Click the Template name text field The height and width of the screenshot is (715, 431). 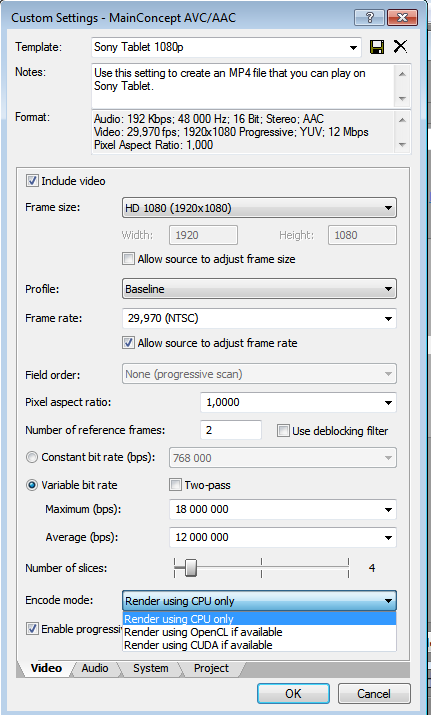click(219, 47)
